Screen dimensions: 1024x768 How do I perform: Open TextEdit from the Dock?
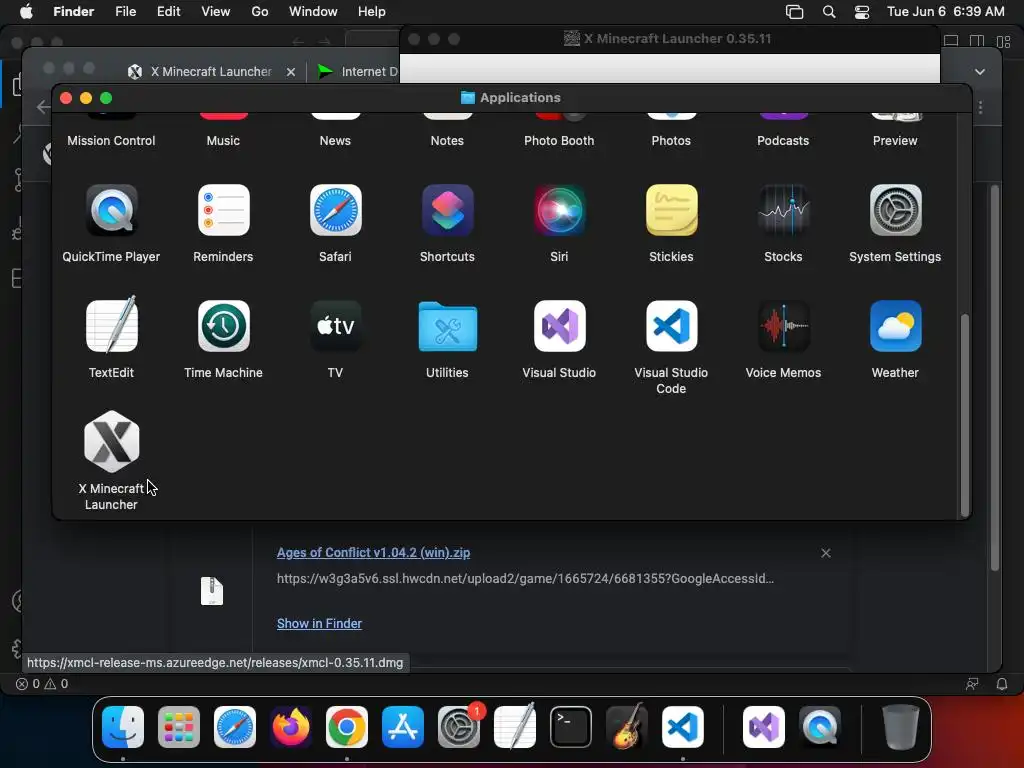(x=515, y=727)
